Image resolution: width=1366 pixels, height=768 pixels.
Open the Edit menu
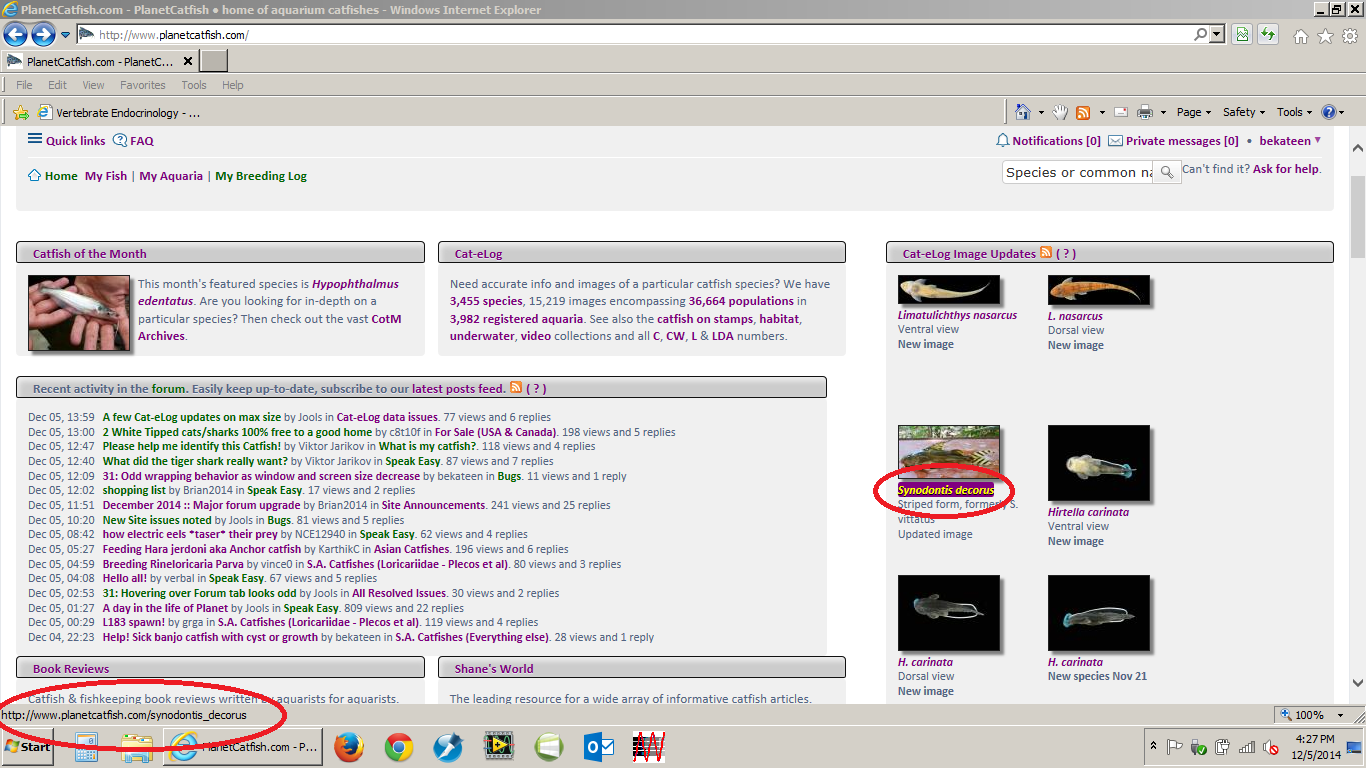tap(58, 85)
